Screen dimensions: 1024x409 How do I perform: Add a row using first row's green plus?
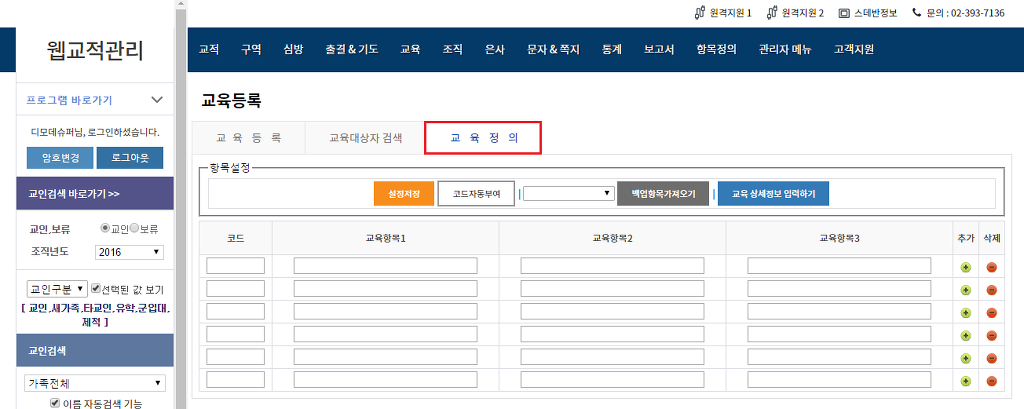pos(966,267)
